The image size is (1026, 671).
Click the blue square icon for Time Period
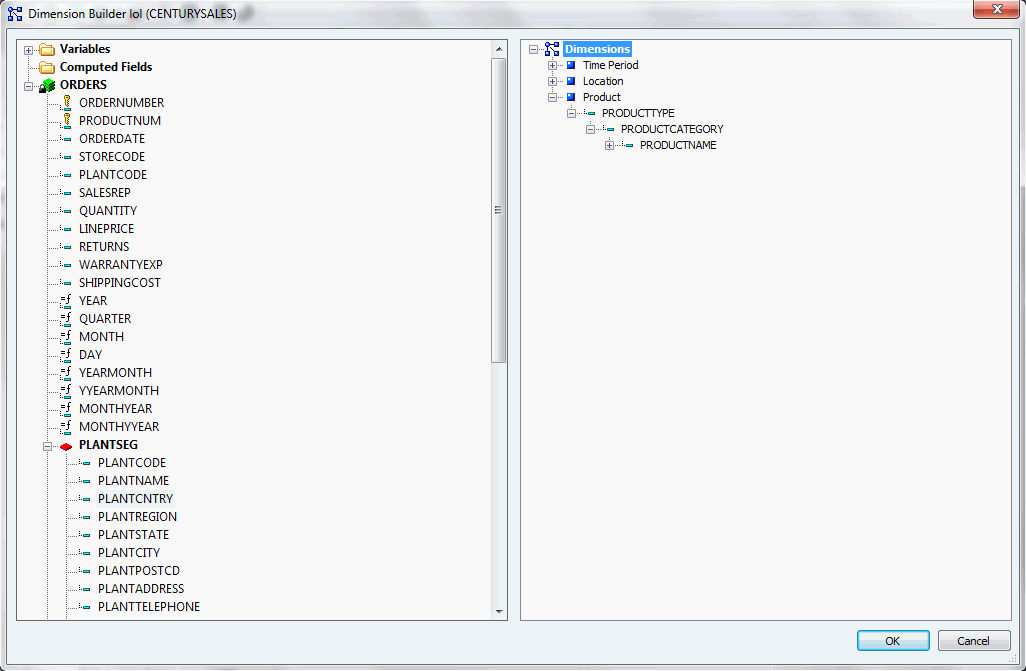[571, 65]
